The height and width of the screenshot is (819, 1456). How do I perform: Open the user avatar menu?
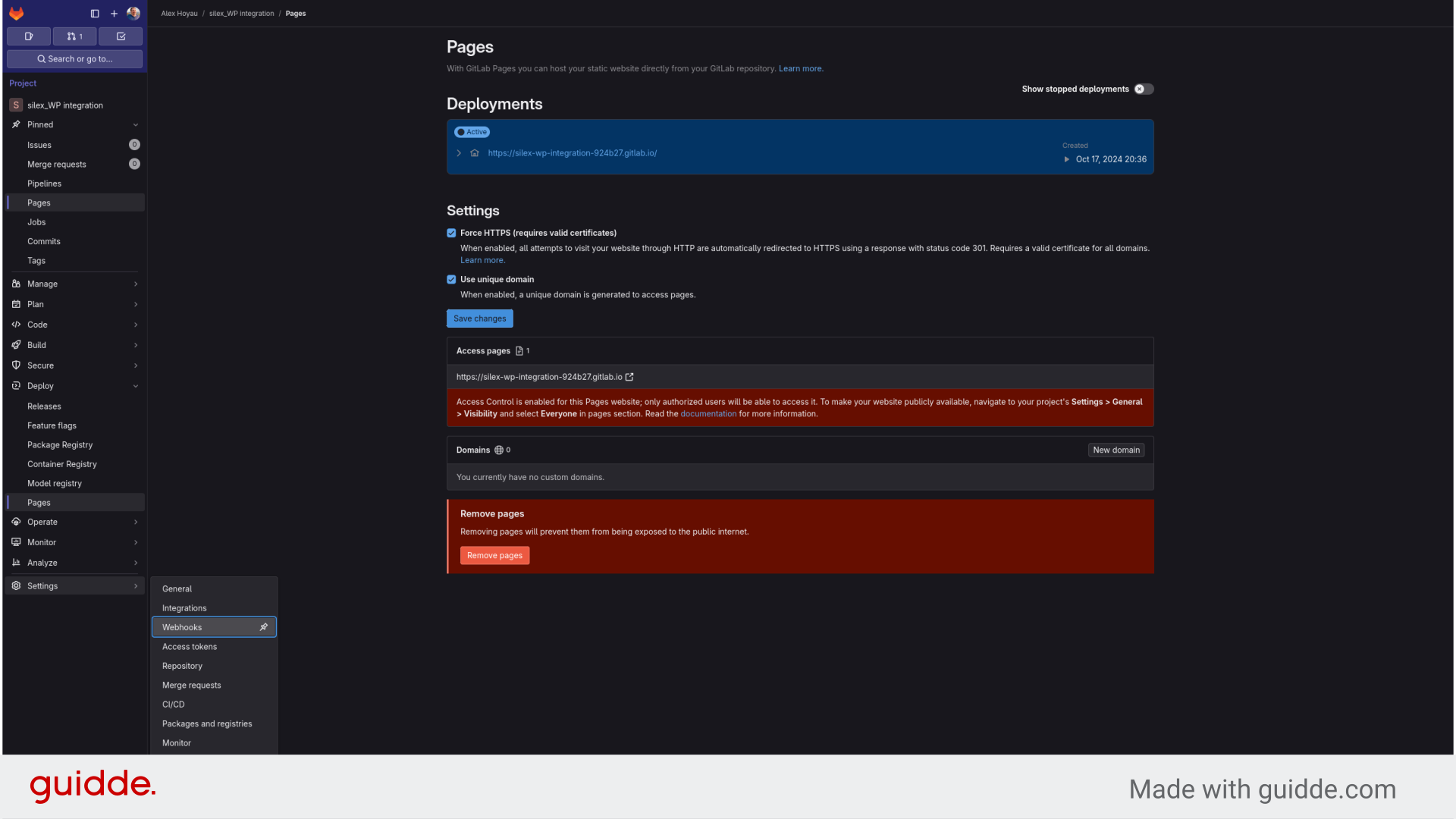133,14
